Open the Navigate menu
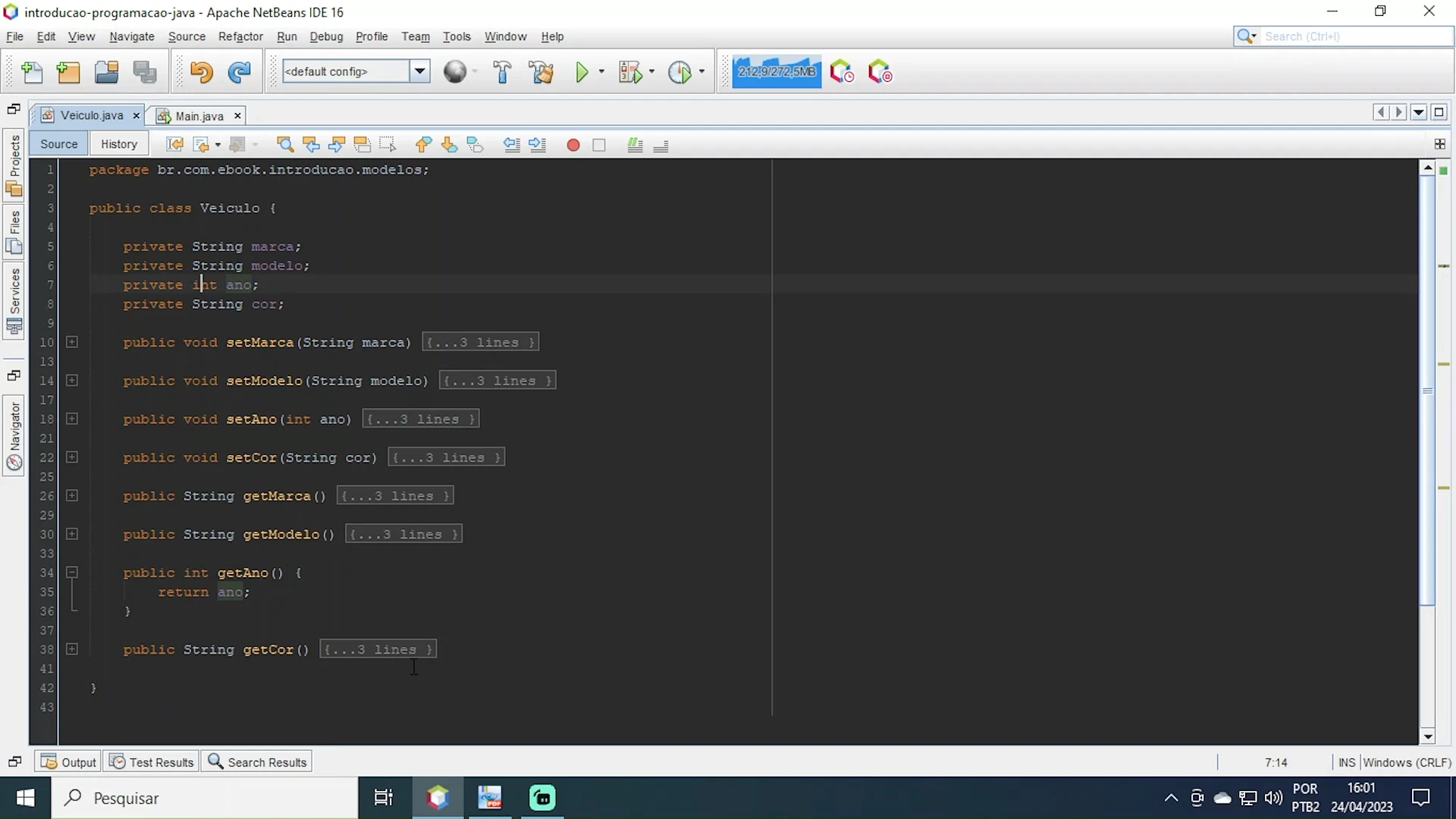 (x=132, y=36)
